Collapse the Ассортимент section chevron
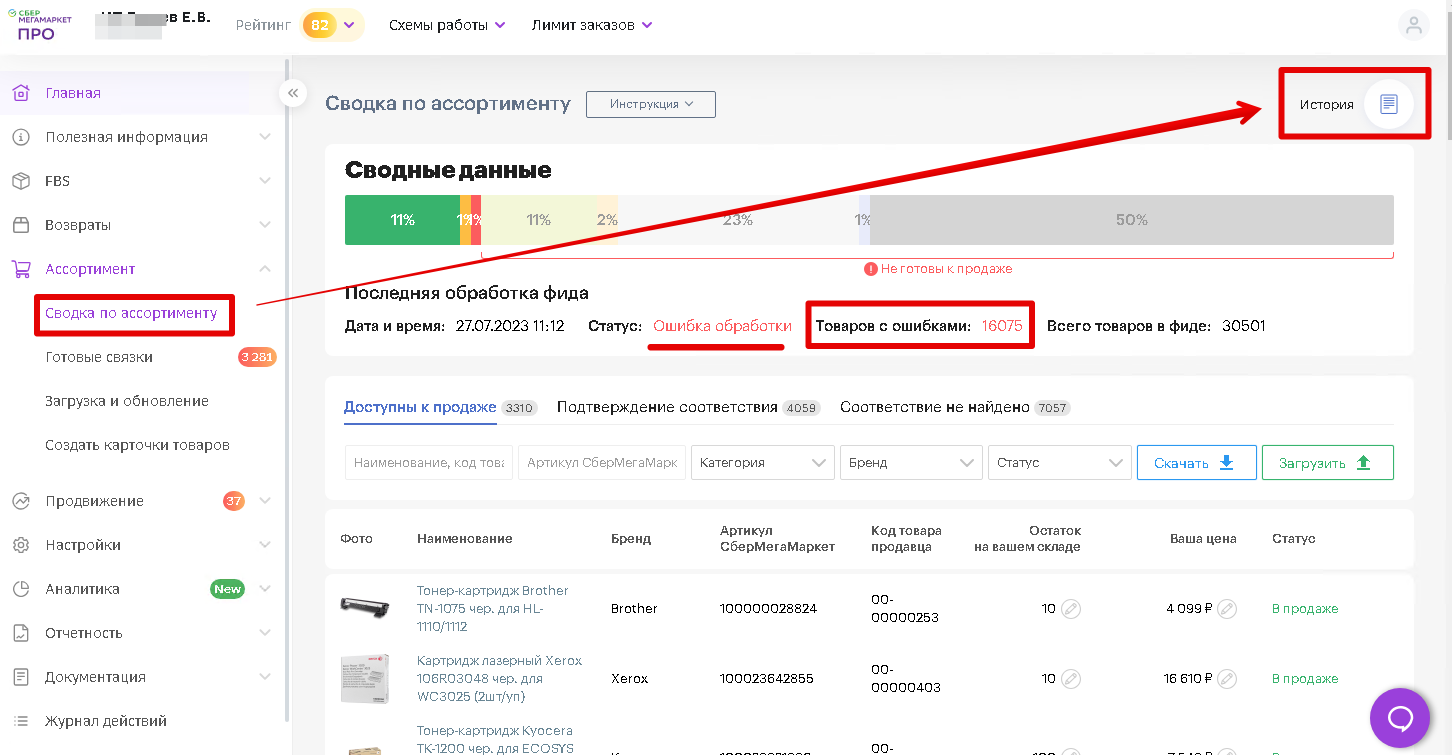This screenshot has height=755, width=1452. pyautogui.click(x=265, y=269)
